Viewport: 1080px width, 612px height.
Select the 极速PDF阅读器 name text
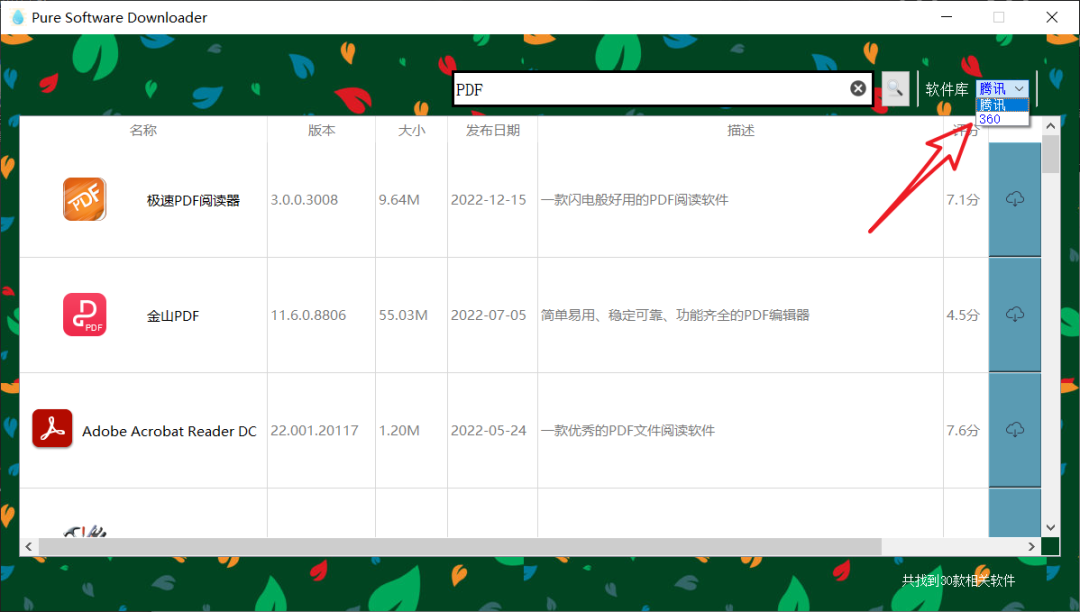click(193, 200)
